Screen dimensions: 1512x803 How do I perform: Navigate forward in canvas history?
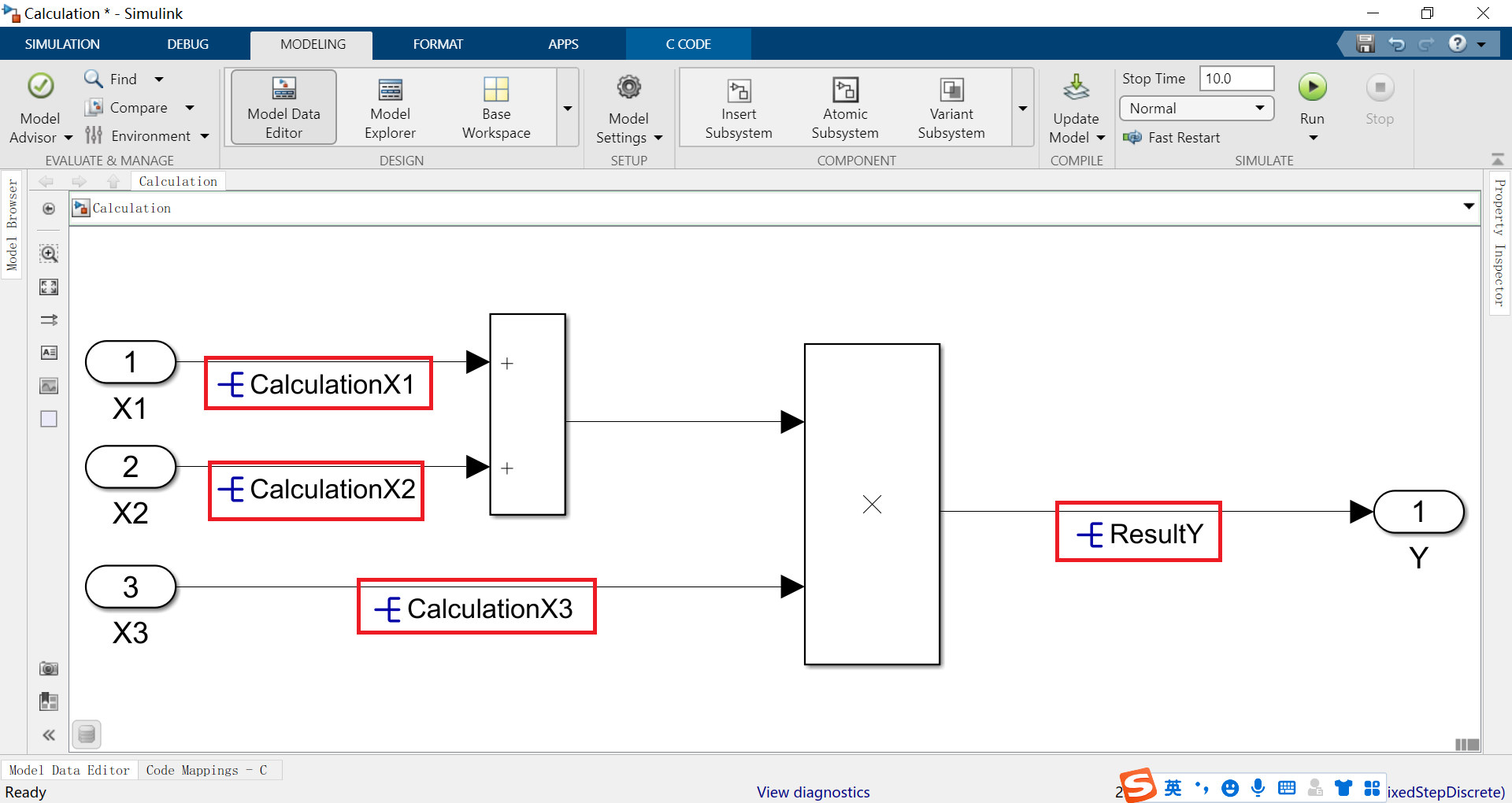[79, 181]
